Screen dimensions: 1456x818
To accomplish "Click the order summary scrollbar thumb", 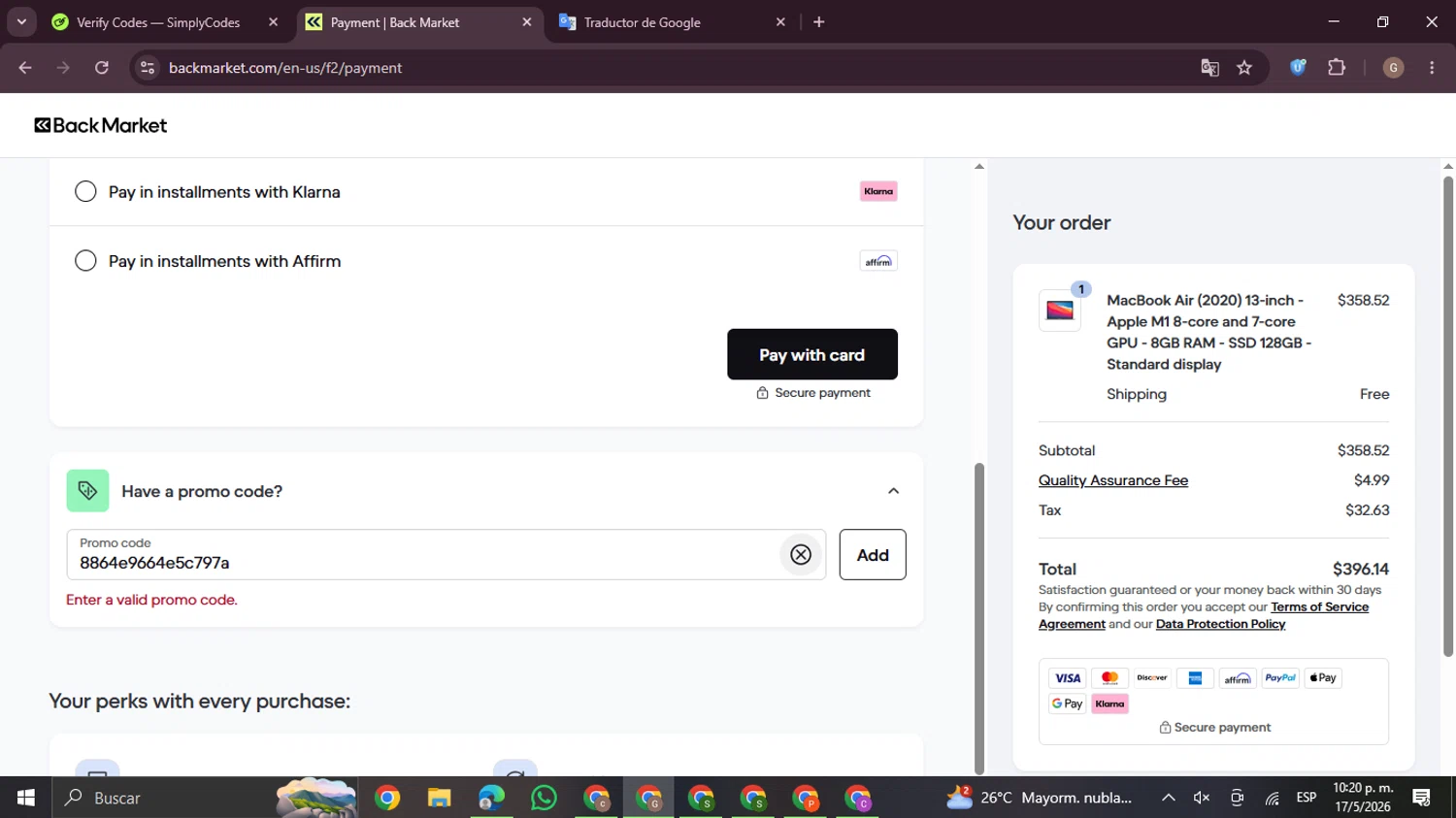I will point(1448,416).
